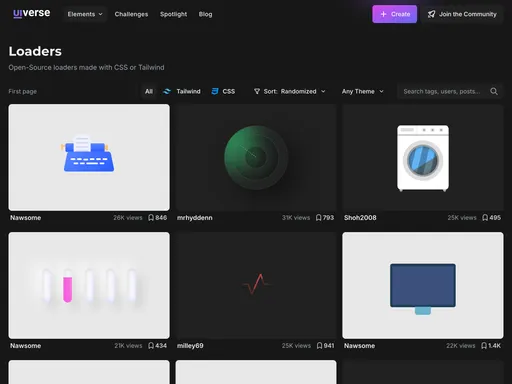Image resolution: width=512 pixels, height=384 pixels.
Task: Click the purple Create button
Action: [x=394, y=14]
